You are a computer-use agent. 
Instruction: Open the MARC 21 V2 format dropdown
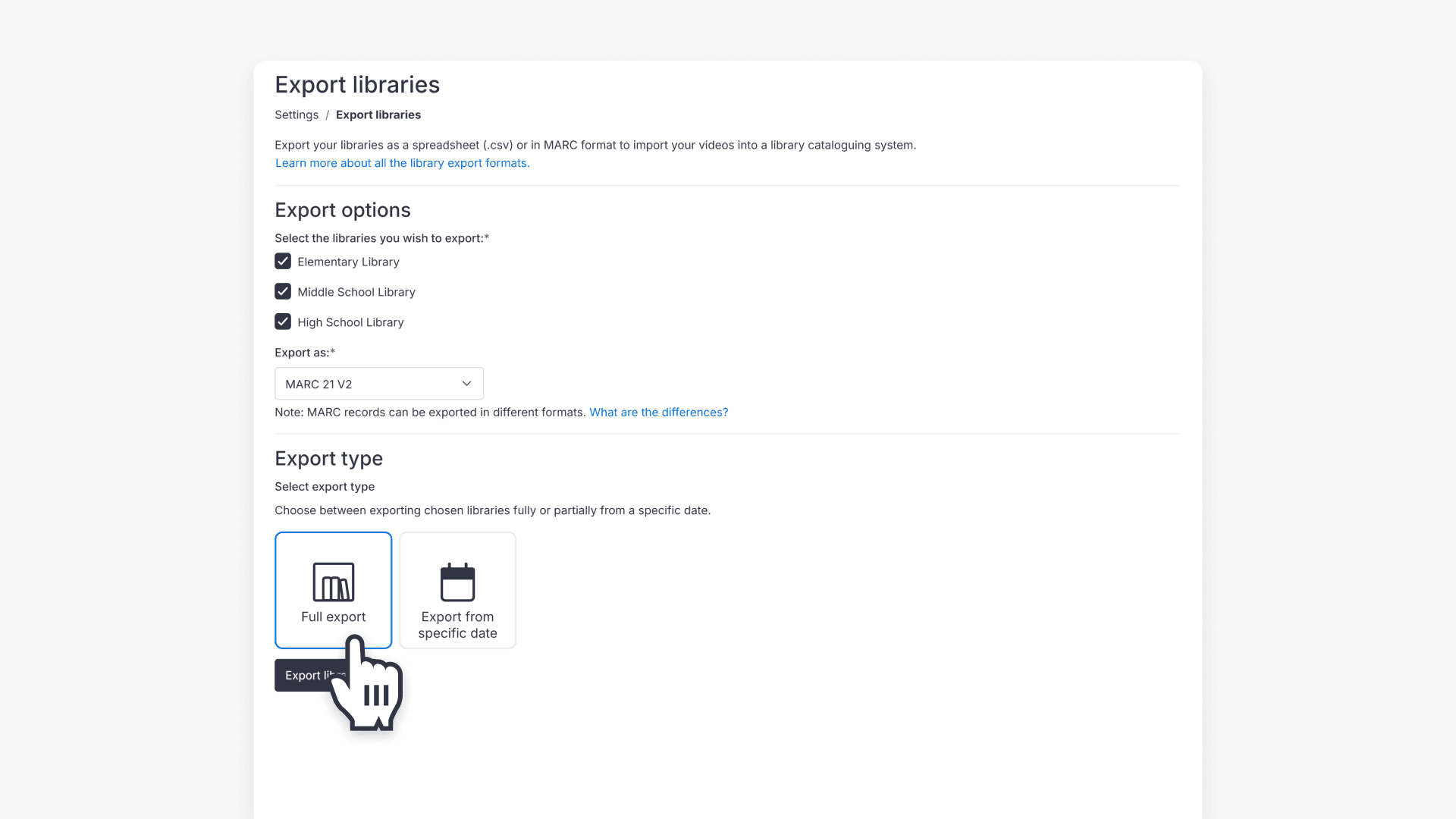click(x=378, y=384)
